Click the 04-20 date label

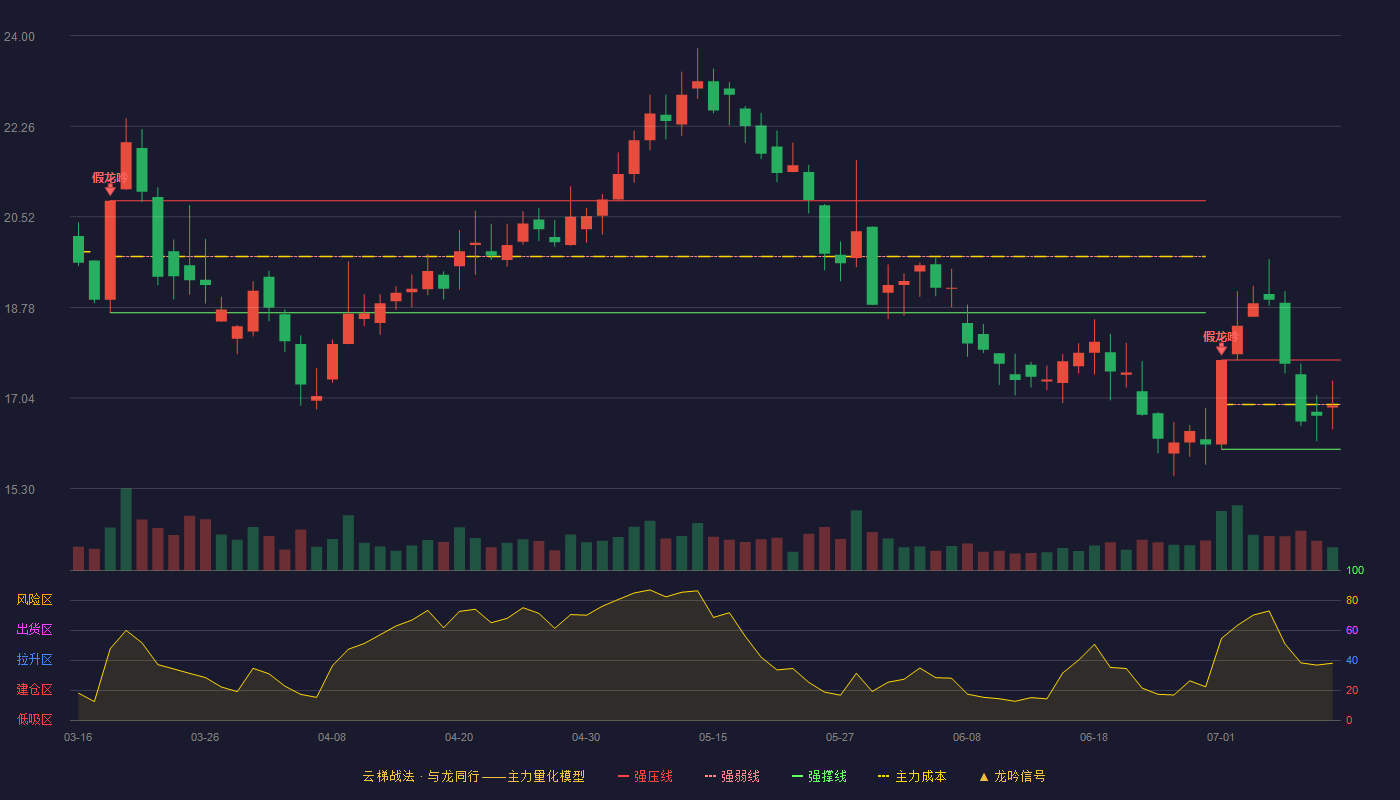(459, 737)
